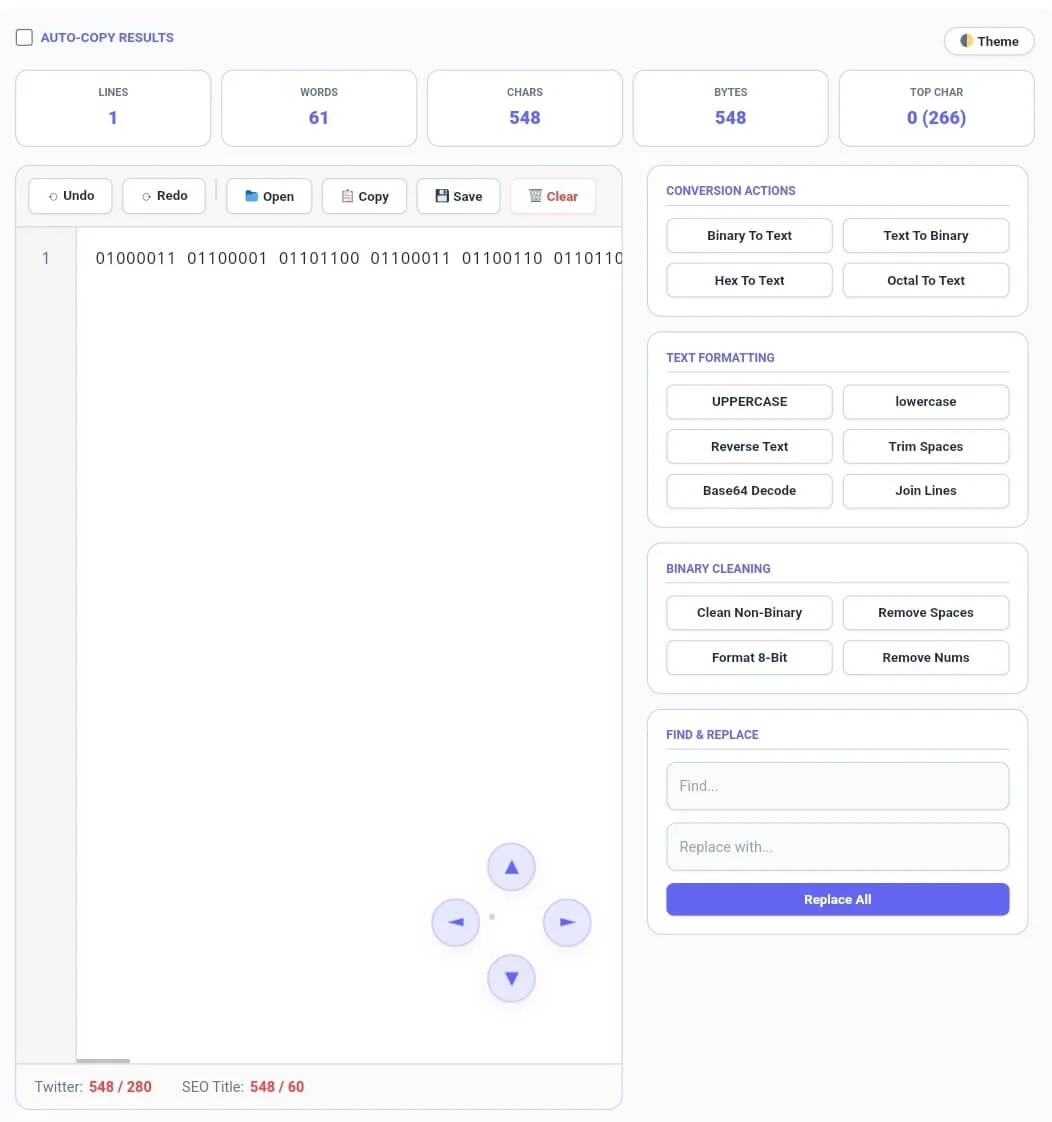The height and width of the screenshot is (1122, 1052).
Task: Enable Auto-Copy Results
Action: pos(24,36)
